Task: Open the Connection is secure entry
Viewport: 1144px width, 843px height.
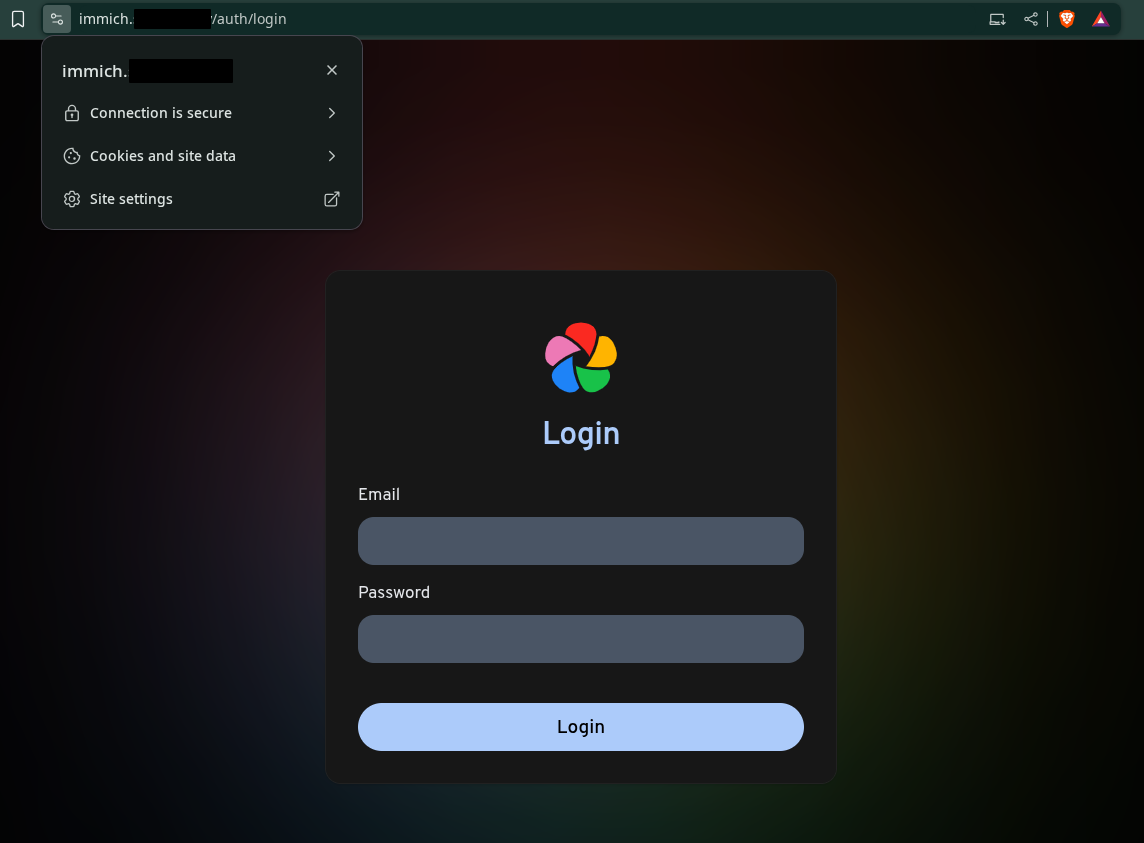Action: [161, 113]
